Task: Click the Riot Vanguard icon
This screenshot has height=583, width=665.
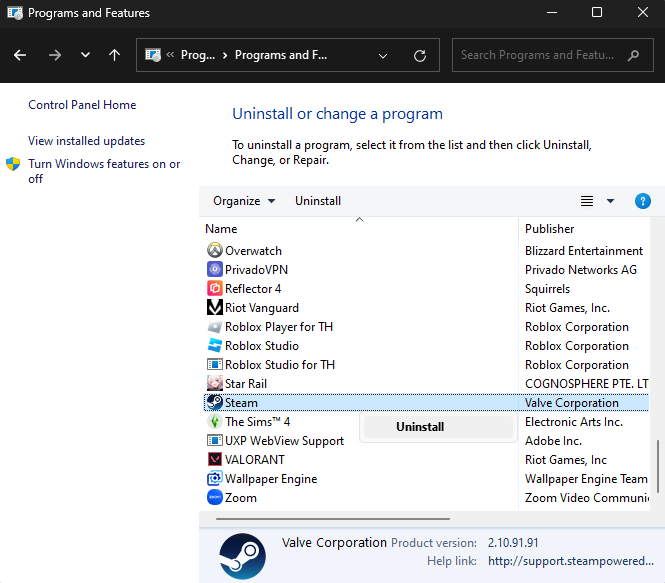Action: coord(214,308)
